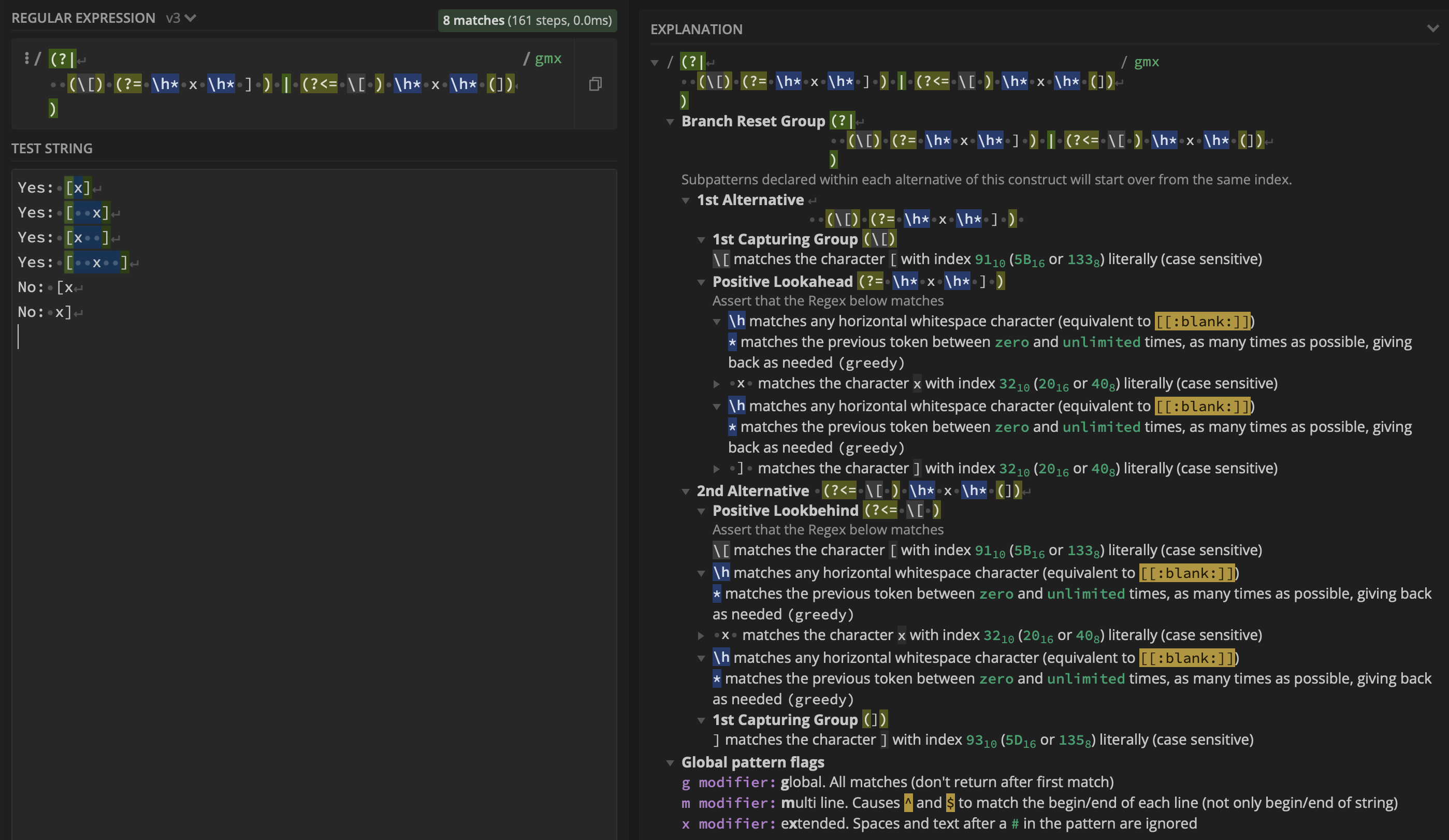Collapse the Explanation panel chevron
Image resolution: width=1449 pixels, height=840 pixels.
click(x=1432, y=28)
